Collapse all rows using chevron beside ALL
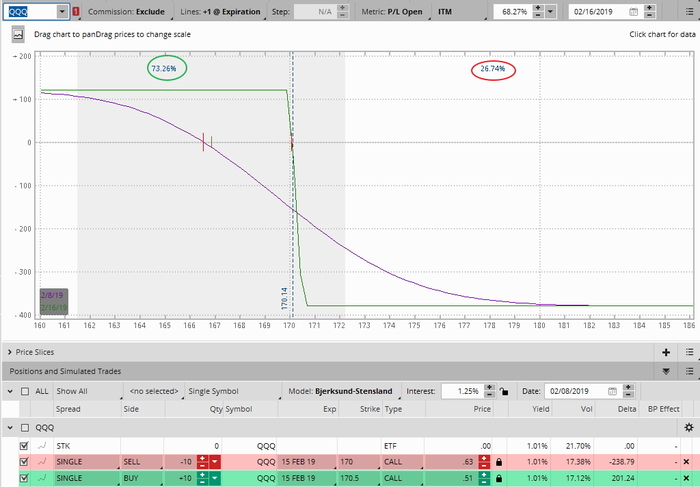Viewport: 700px width, 487px height. click(9, 391)
